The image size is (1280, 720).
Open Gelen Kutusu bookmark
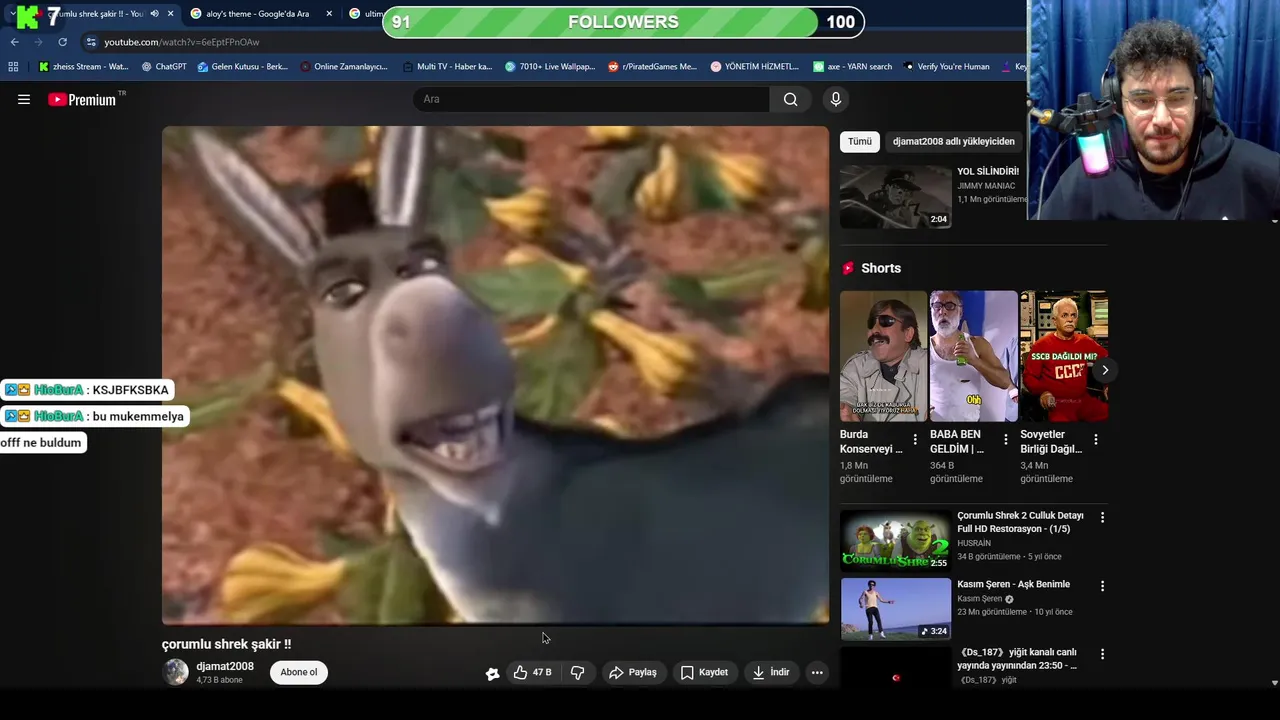coord(243,67)
